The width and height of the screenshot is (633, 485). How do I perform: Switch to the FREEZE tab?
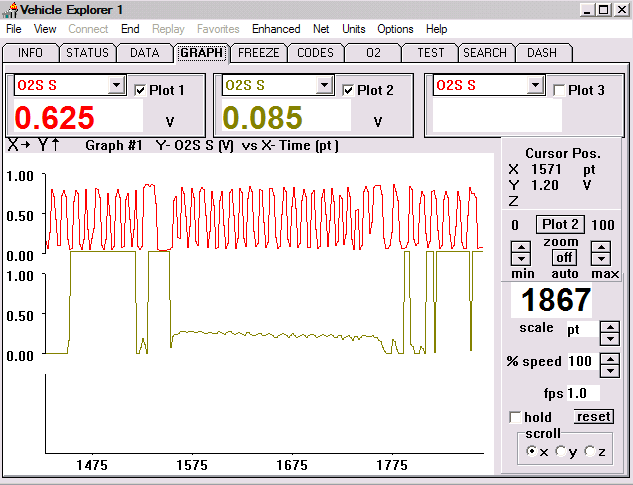259,53
